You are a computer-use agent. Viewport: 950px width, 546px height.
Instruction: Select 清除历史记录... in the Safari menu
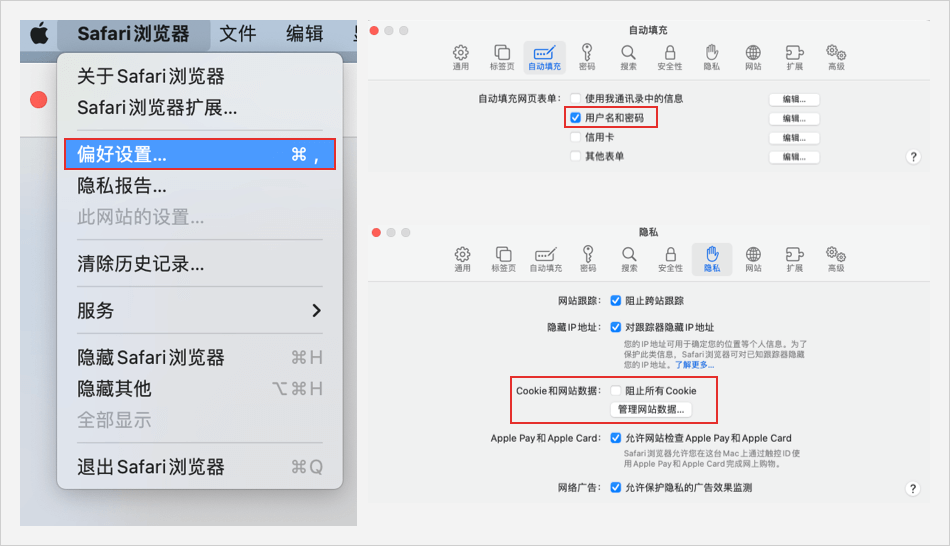click(141, 264)
